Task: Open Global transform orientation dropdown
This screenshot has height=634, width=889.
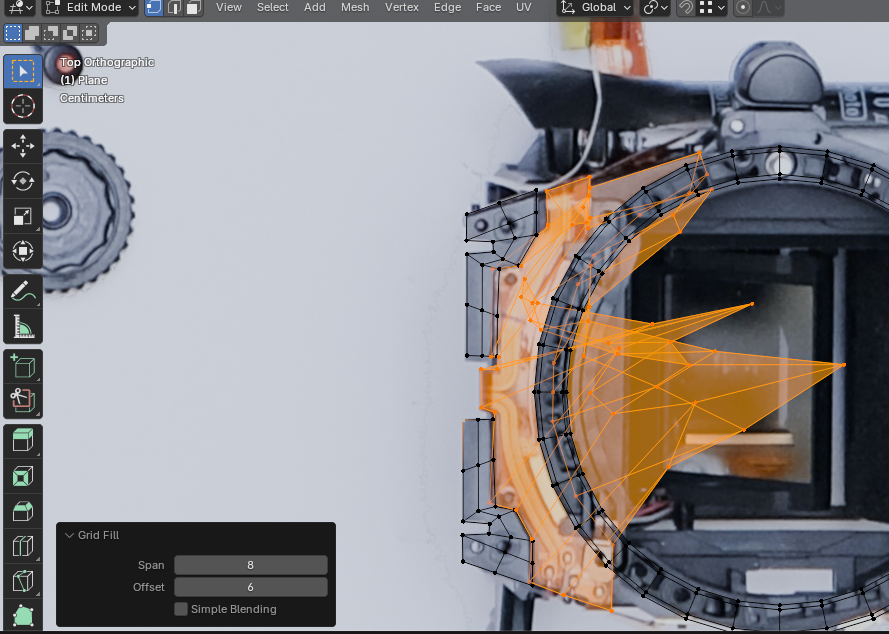Action: pyautogui.click(x=596, y=8)
